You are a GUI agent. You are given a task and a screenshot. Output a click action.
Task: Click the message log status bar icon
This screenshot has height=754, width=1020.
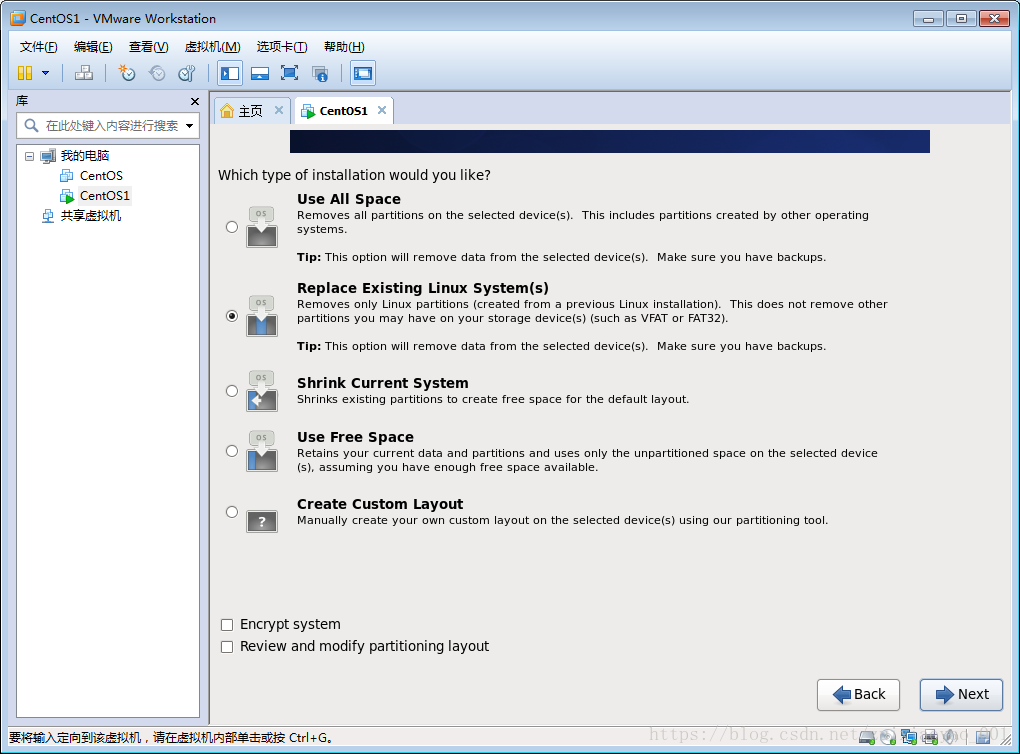coord(984,737)
